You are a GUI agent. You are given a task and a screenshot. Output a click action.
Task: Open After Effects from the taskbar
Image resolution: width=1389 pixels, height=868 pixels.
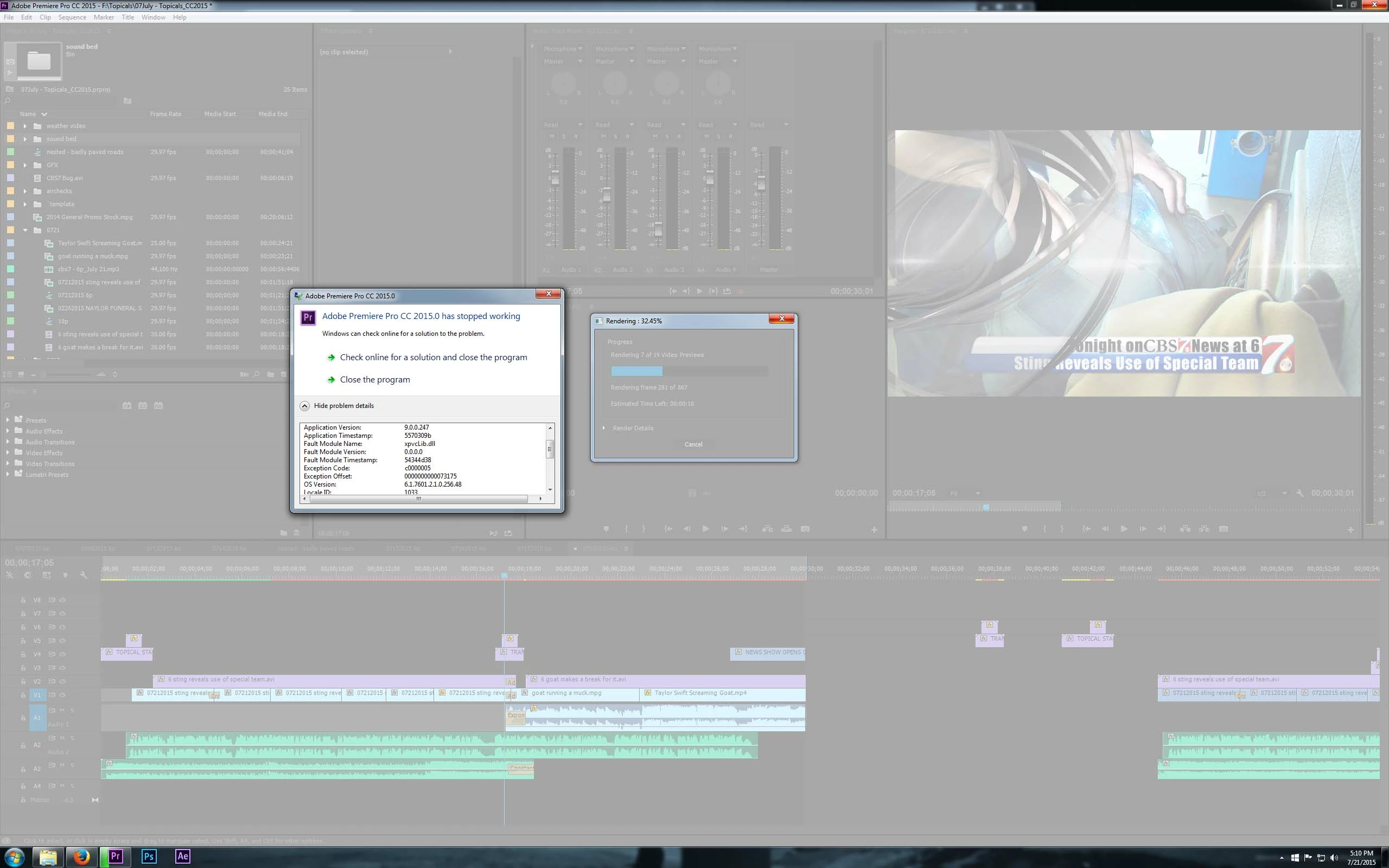pyautogui.click(x=182, y=857)
